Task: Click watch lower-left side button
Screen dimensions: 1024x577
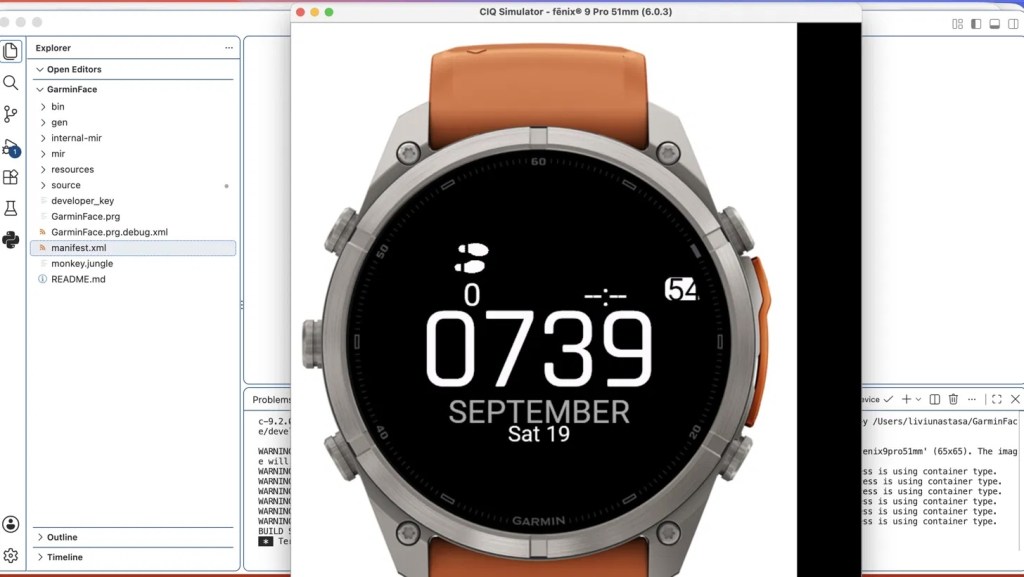Action: tap(341, 455)
